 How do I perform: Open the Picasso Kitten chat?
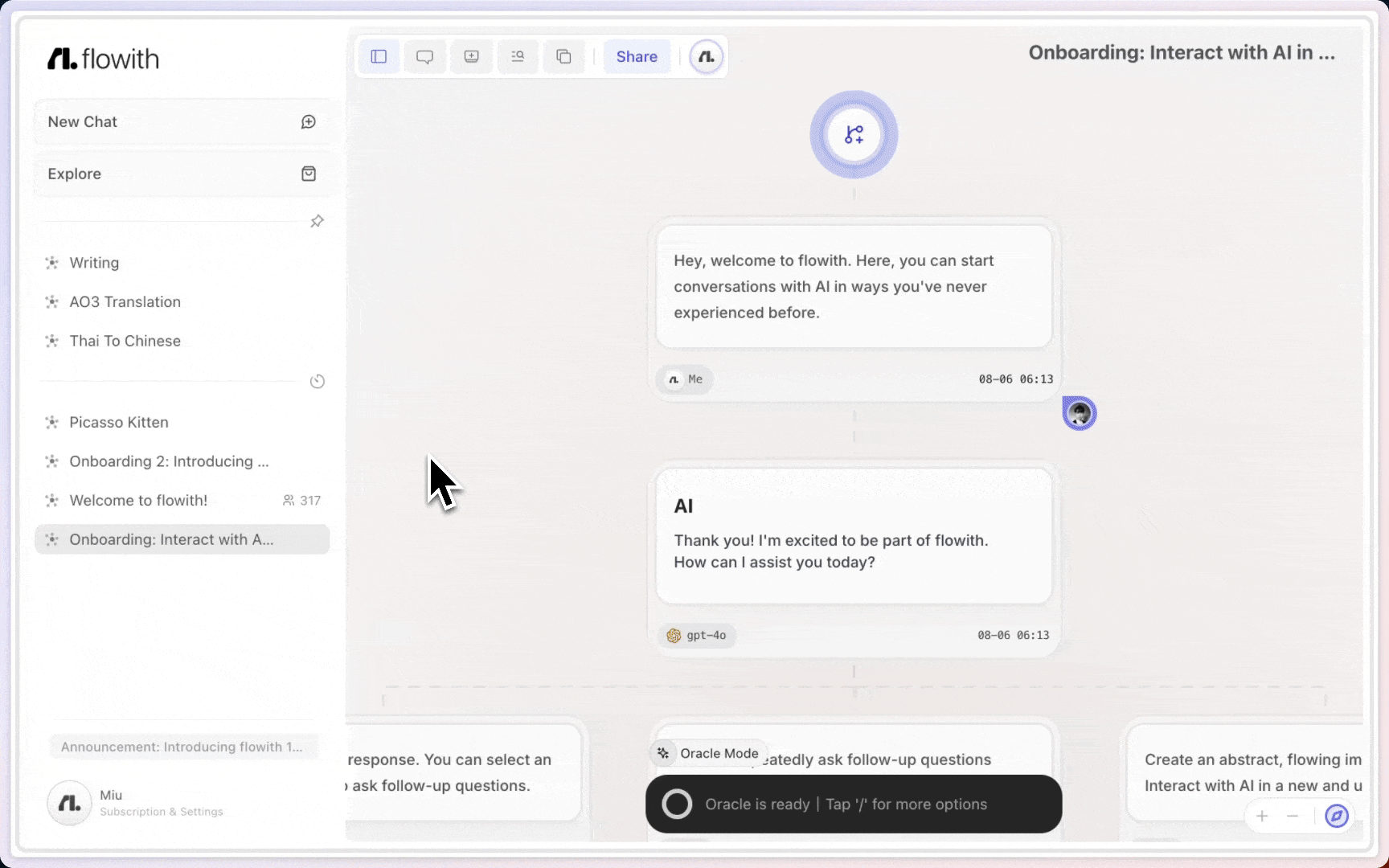pos(182,423)
